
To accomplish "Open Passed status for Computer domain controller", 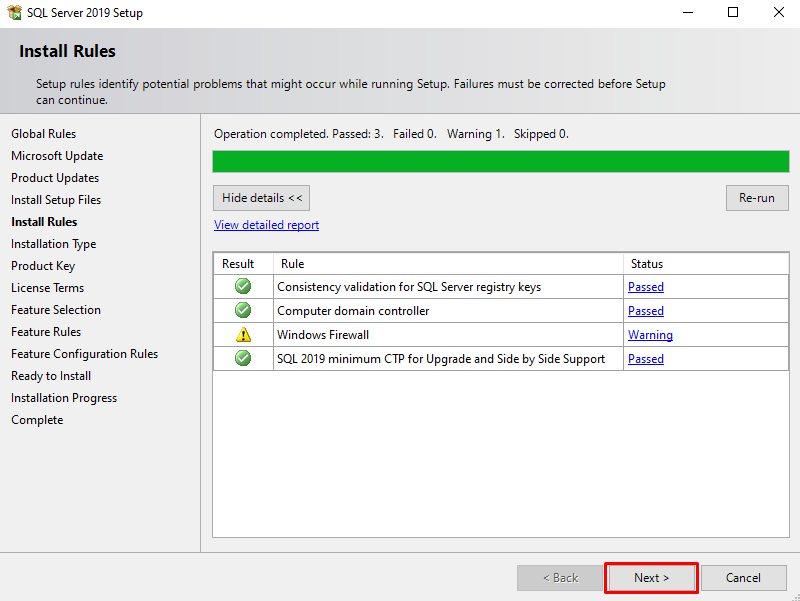I will (x=645, y=311).
